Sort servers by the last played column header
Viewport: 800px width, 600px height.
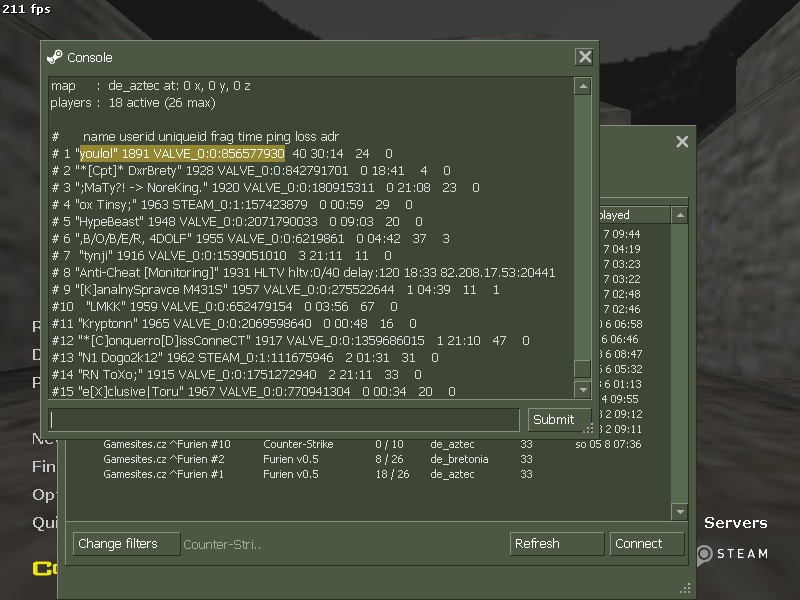635,215
